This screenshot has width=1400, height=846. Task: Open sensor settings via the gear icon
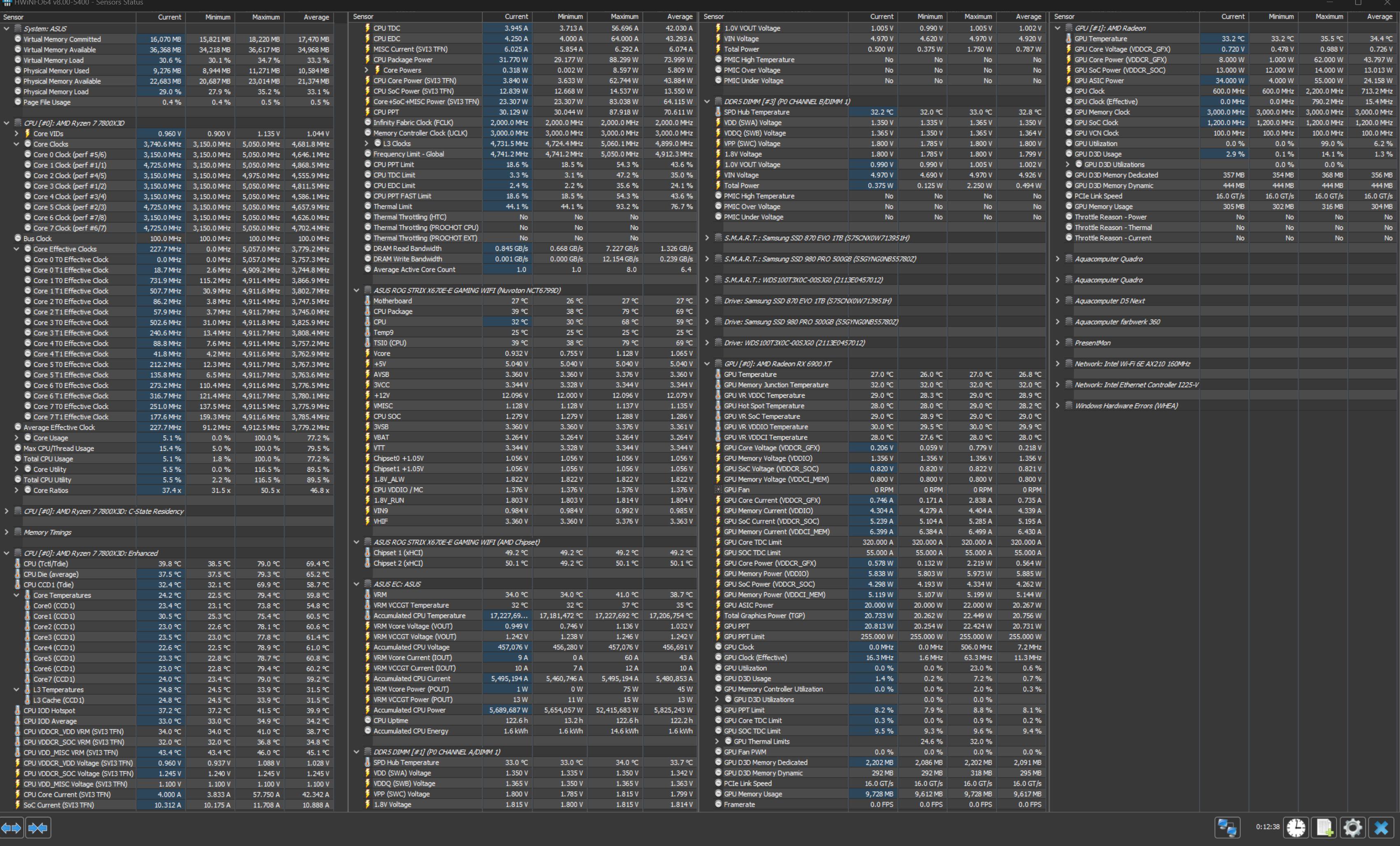point(1353,827)
